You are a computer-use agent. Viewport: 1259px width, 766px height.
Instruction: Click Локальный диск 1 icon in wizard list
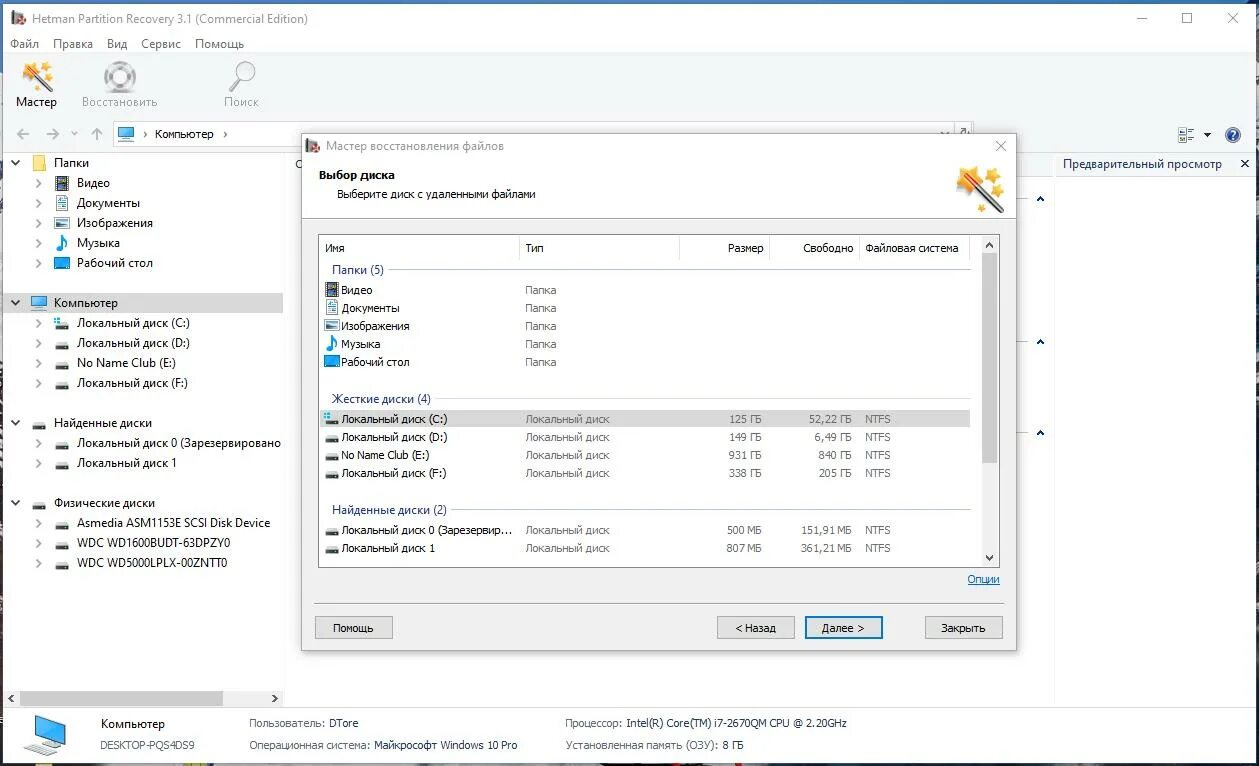[332, 548]
